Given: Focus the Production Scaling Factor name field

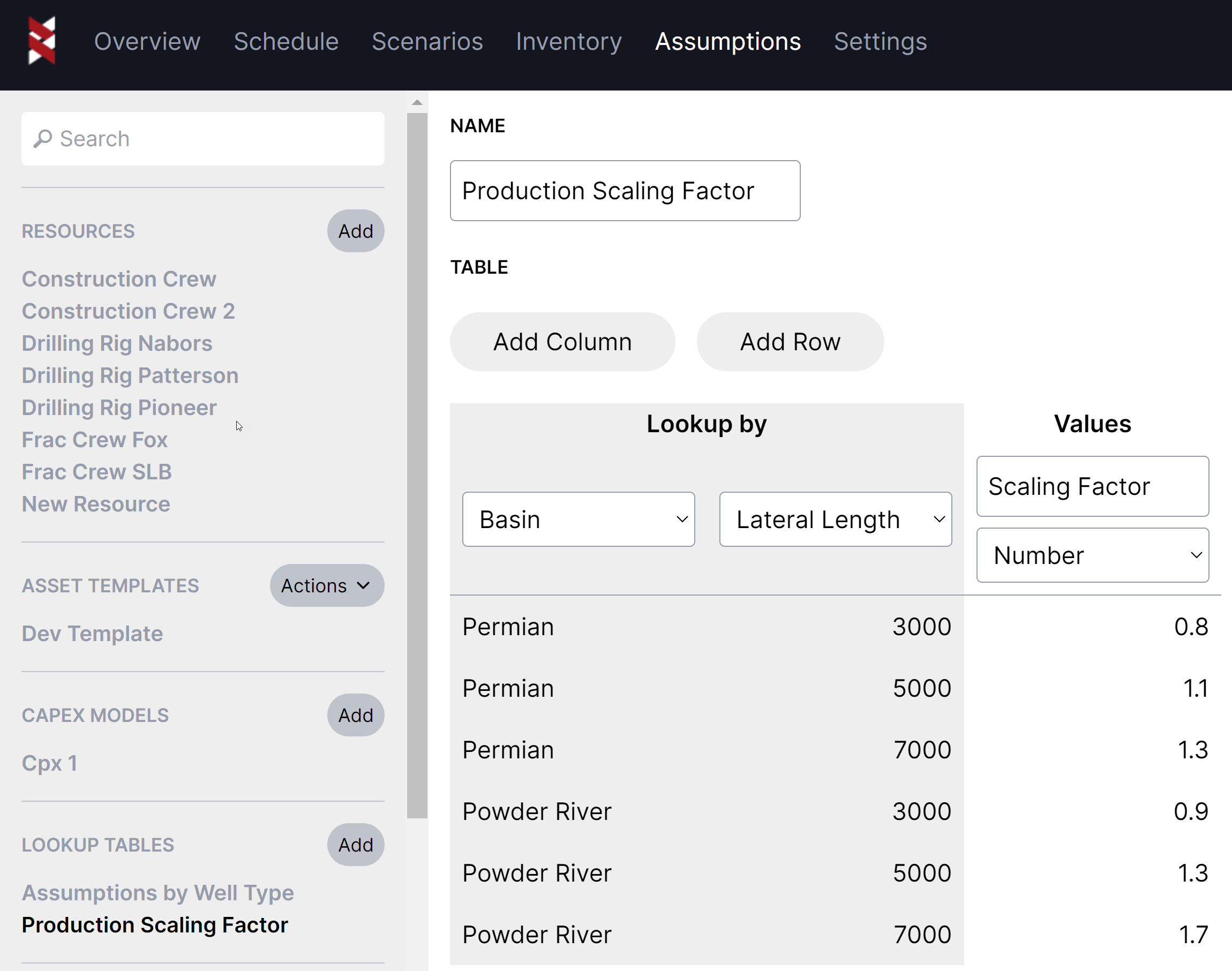Looking at the screenshot, I should tap(624, 191).
